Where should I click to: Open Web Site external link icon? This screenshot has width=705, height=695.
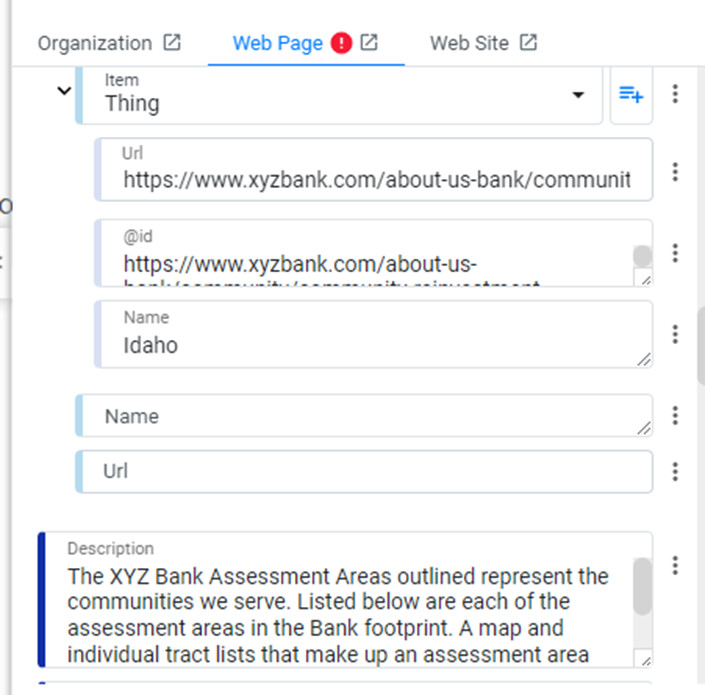point(528,43)
